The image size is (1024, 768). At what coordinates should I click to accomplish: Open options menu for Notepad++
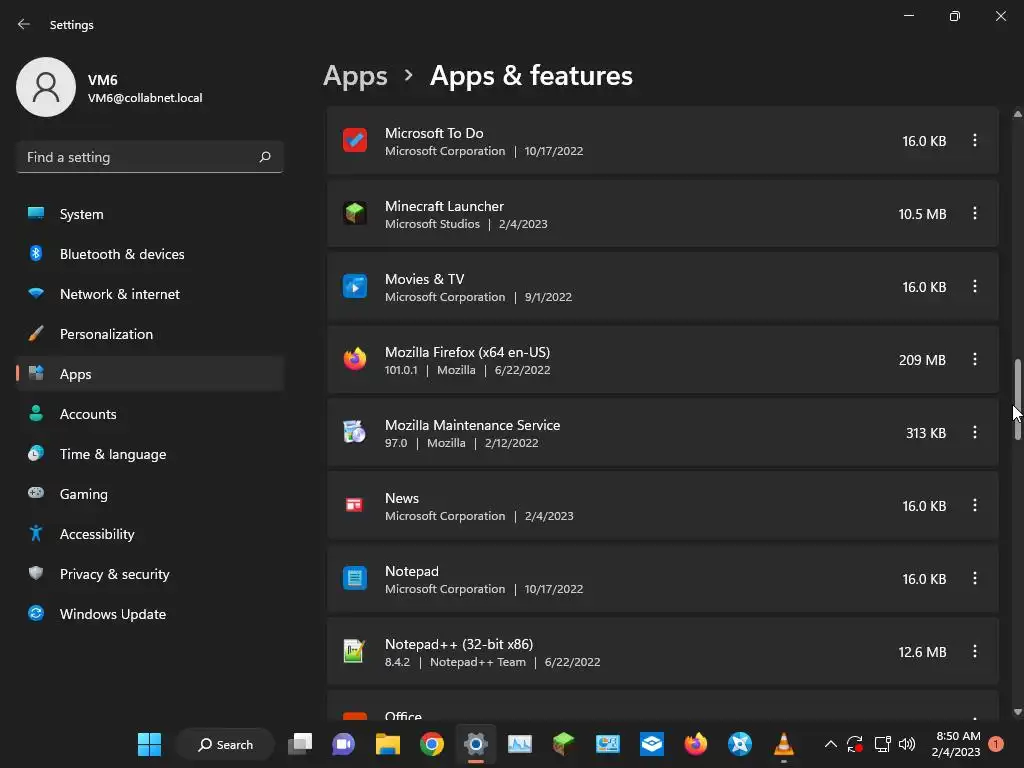click(x=974, y=652)
